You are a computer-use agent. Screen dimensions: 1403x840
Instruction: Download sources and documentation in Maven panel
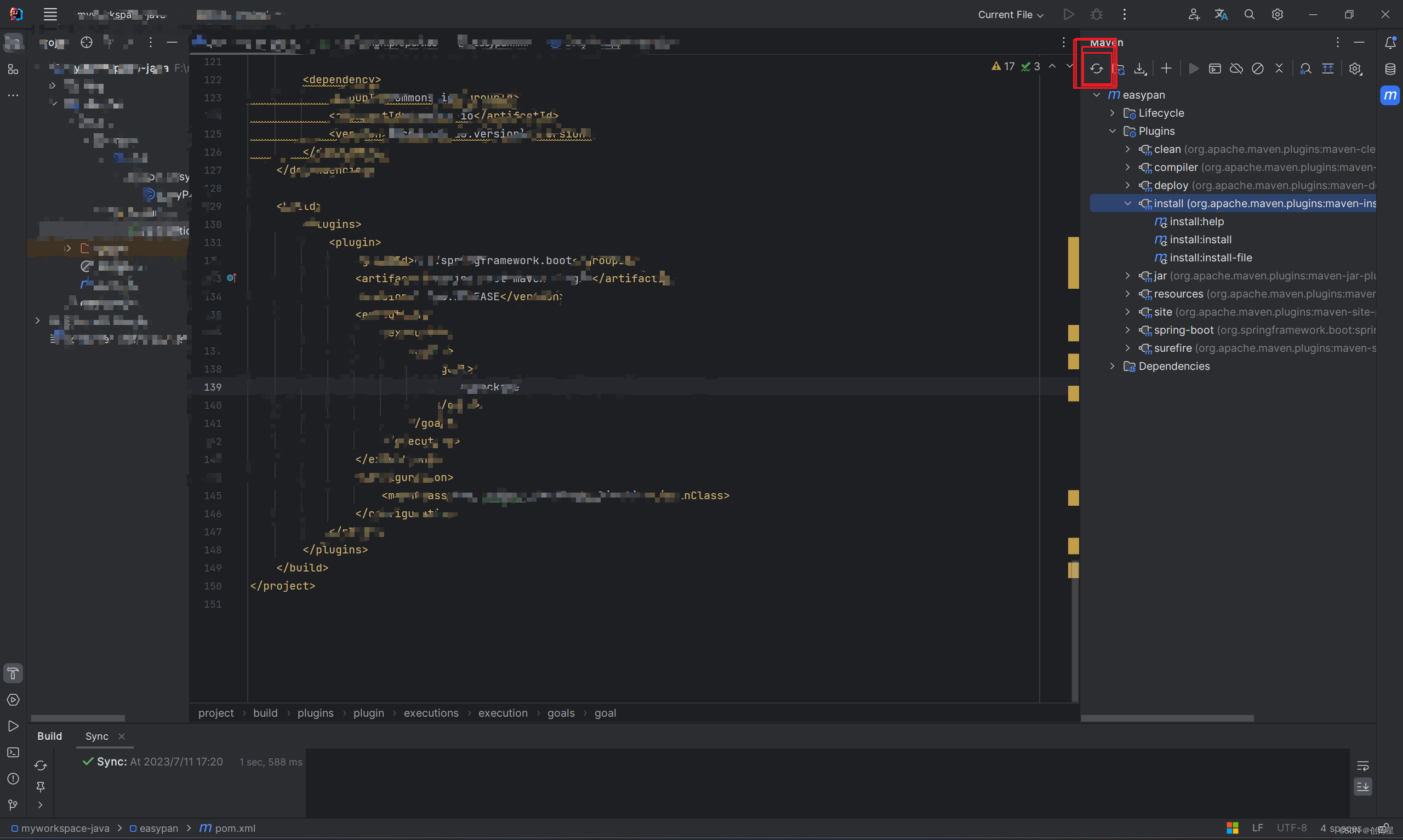[1140, 68]
